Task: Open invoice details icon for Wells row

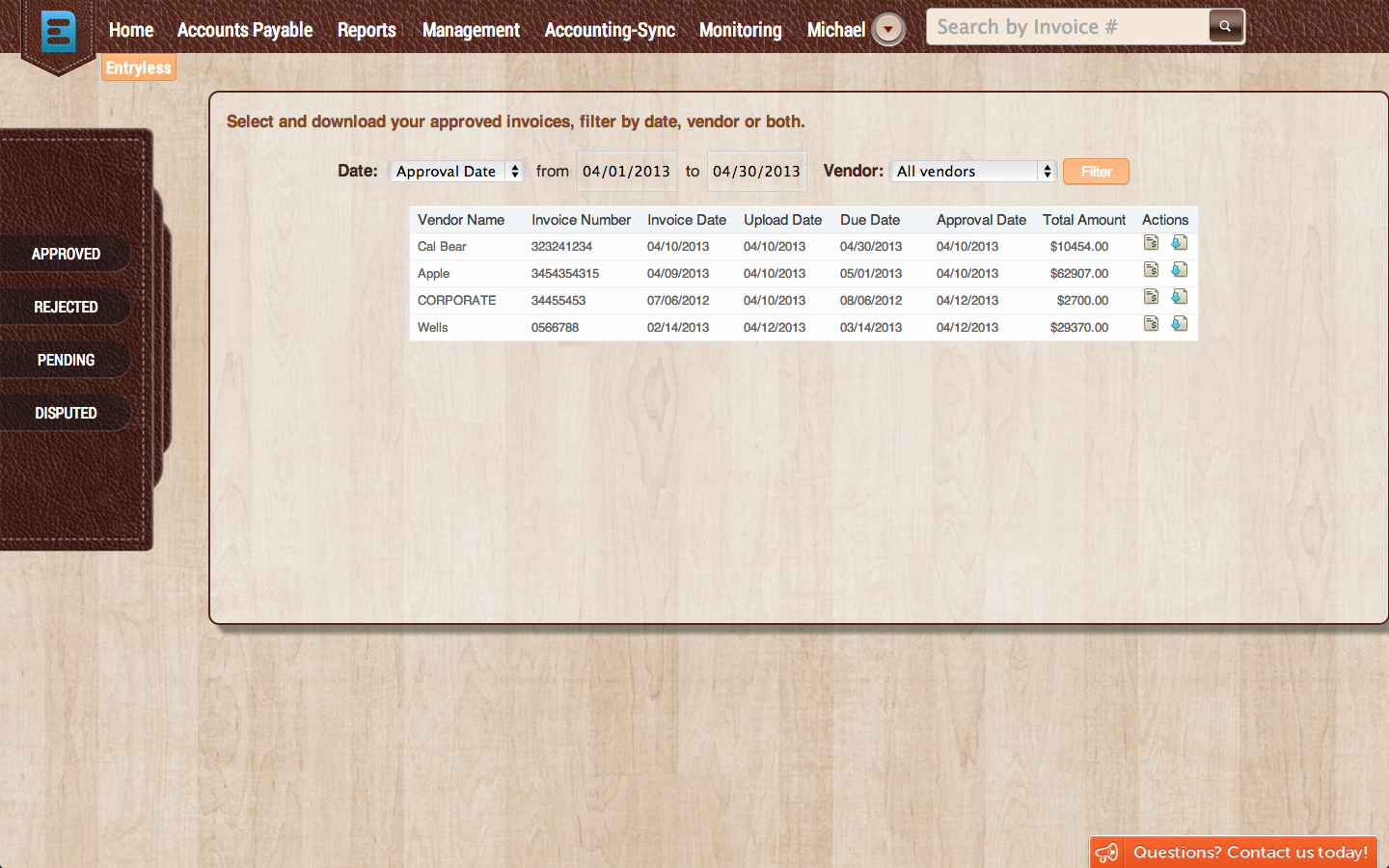Action: coord(1151,324)
